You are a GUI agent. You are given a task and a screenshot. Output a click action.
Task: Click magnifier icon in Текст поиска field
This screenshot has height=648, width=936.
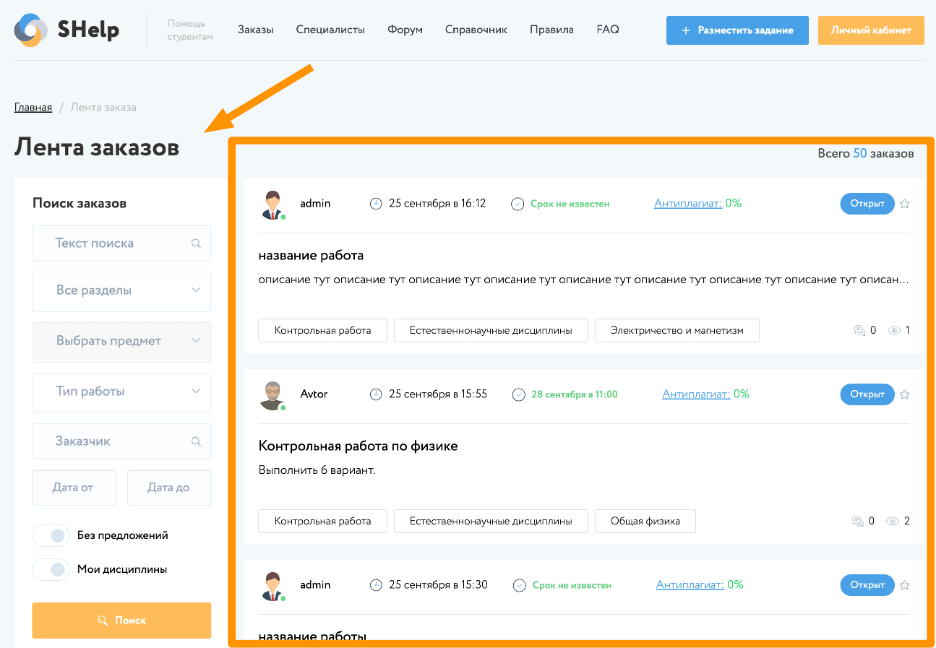point(196,243)
